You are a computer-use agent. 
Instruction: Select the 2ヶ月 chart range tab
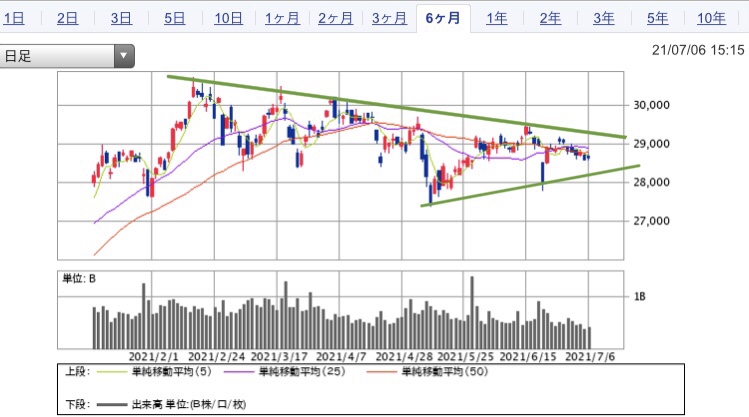pyautogui.click(x=335, y=19)
